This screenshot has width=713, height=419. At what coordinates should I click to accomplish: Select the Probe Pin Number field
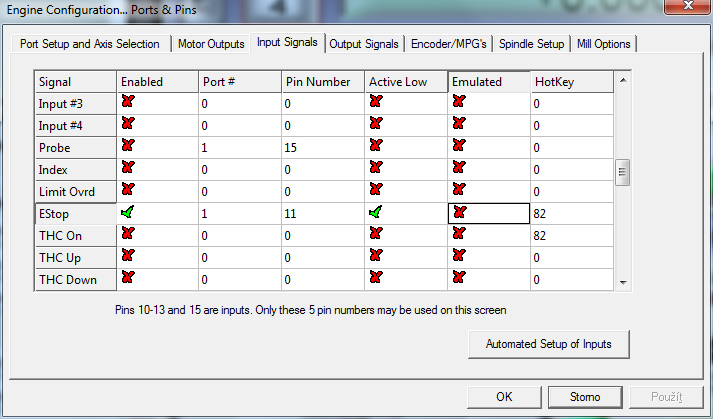coord(321,147)
